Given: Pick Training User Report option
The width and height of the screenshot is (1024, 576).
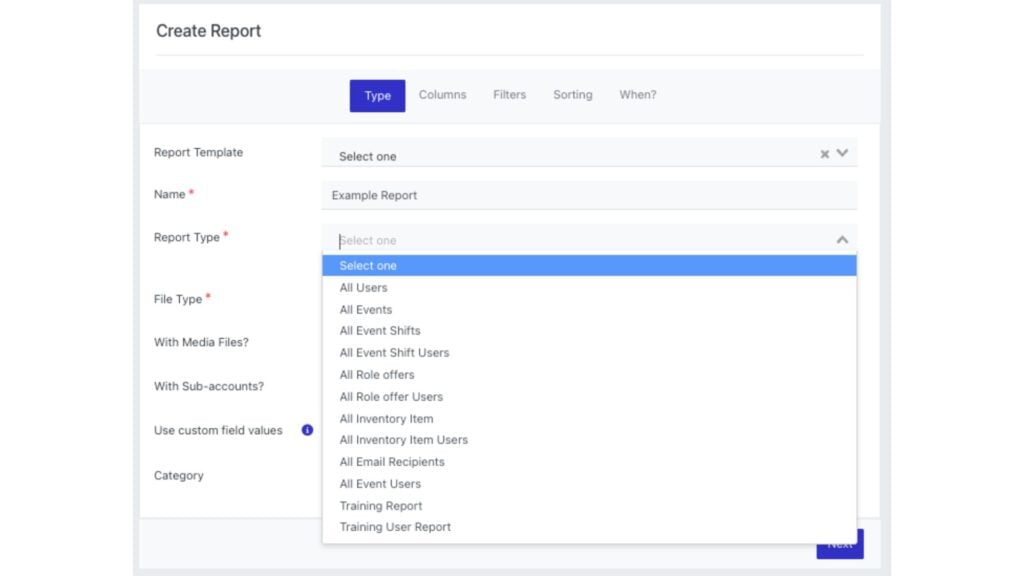Looking at the screenshot, I should 395,527.
